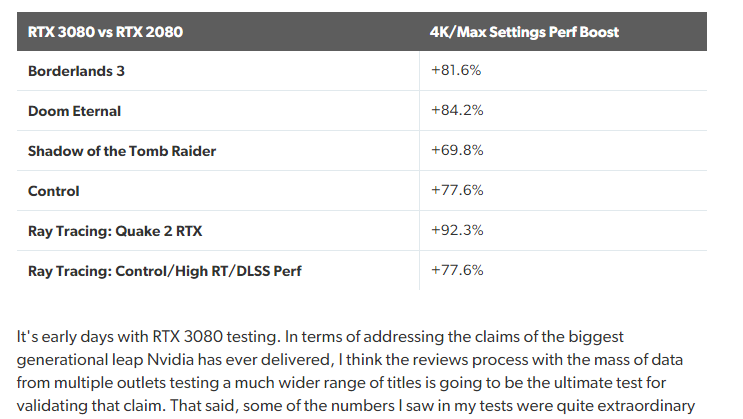743x419 pixels.
Task: Click Ray Tracing: Control/High RT/DLSS Perf
Action: click(164, 271)
